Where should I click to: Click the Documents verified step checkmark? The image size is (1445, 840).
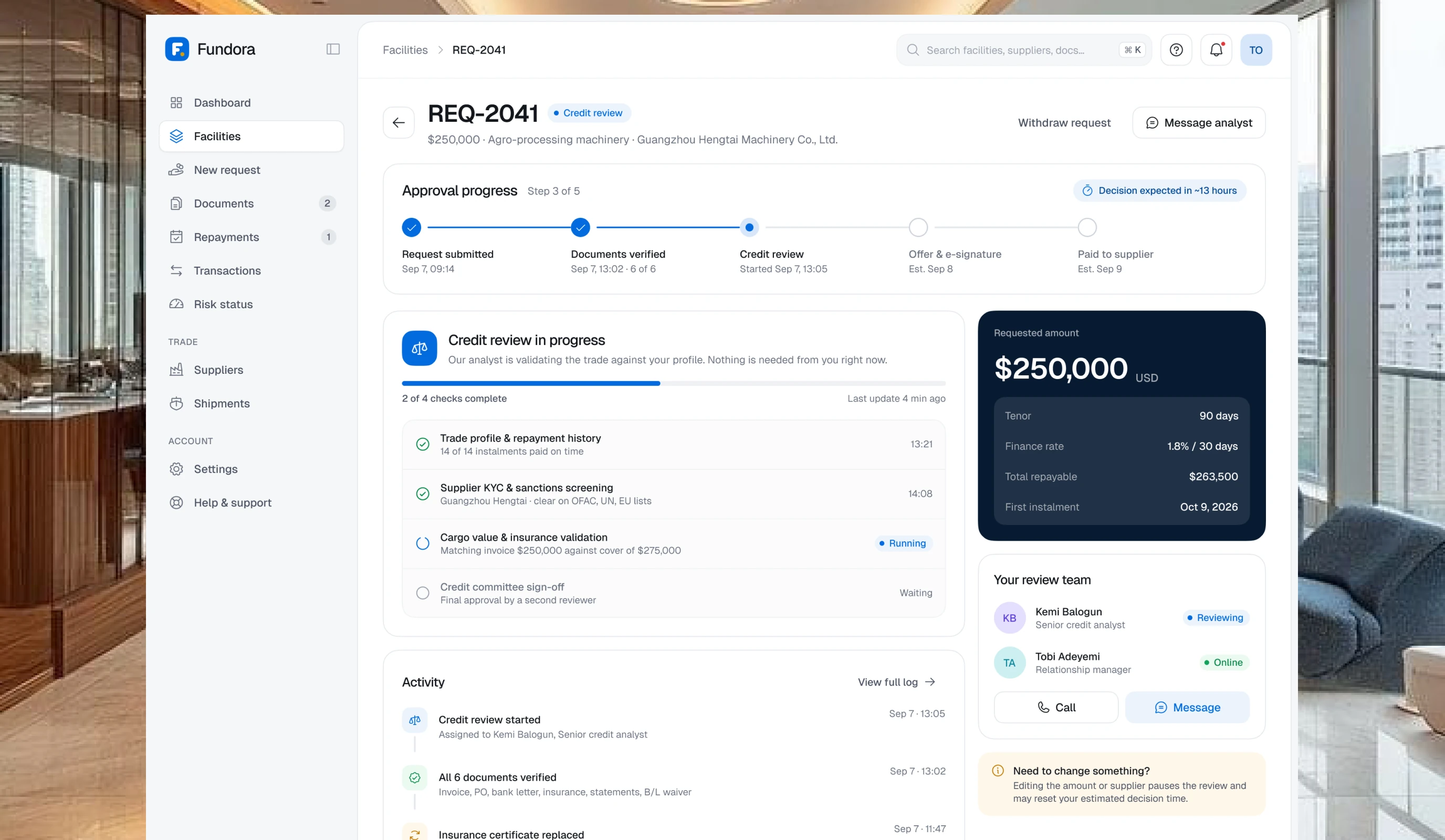pyautogui.click(x=580, y=228)
